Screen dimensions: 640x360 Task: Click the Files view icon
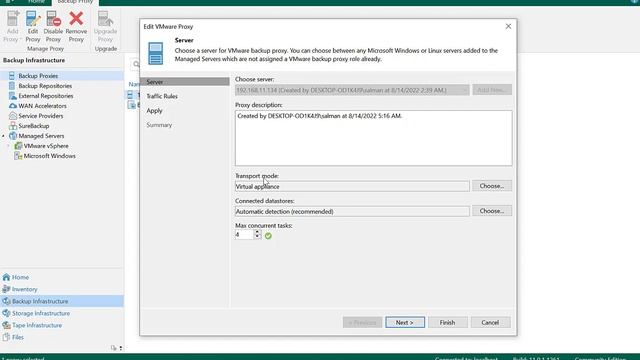[6, 337]
